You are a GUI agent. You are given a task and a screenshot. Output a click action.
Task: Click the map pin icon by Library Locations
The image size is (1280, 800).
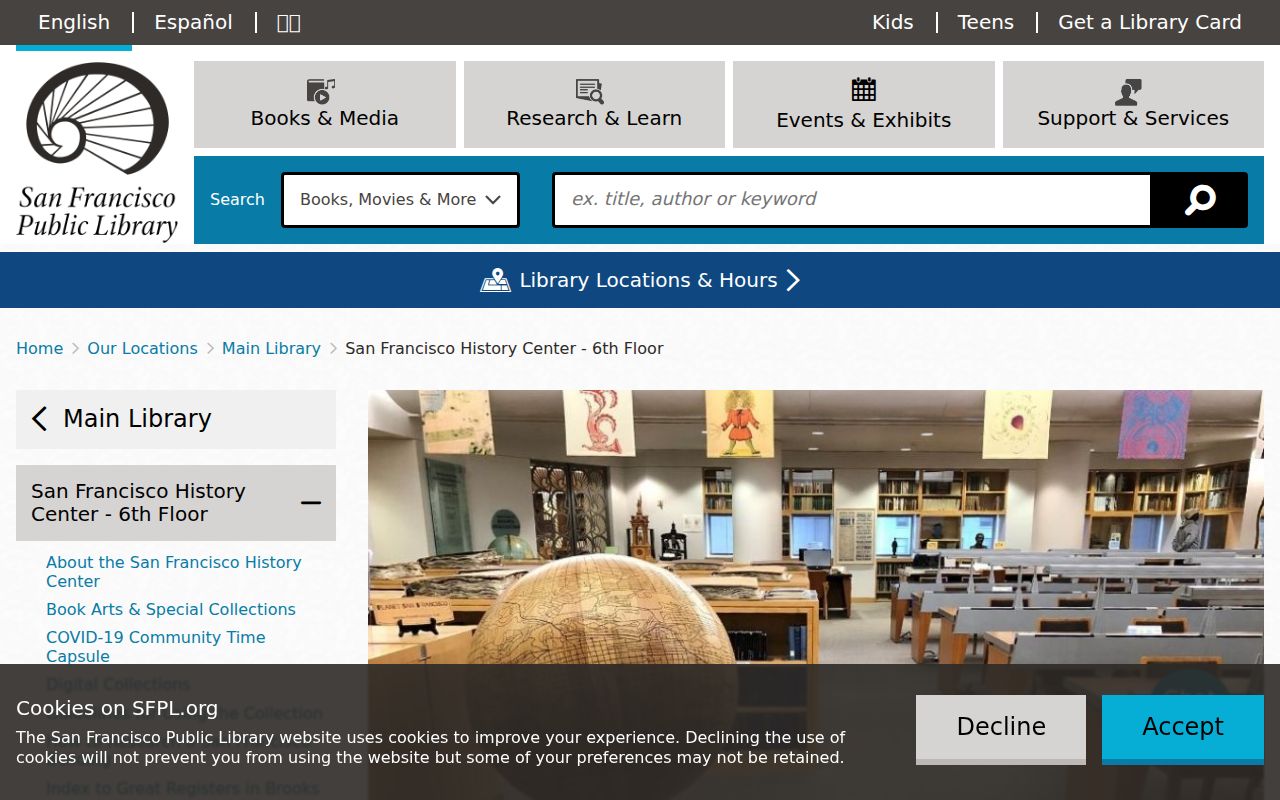click(x=495, y=280)
